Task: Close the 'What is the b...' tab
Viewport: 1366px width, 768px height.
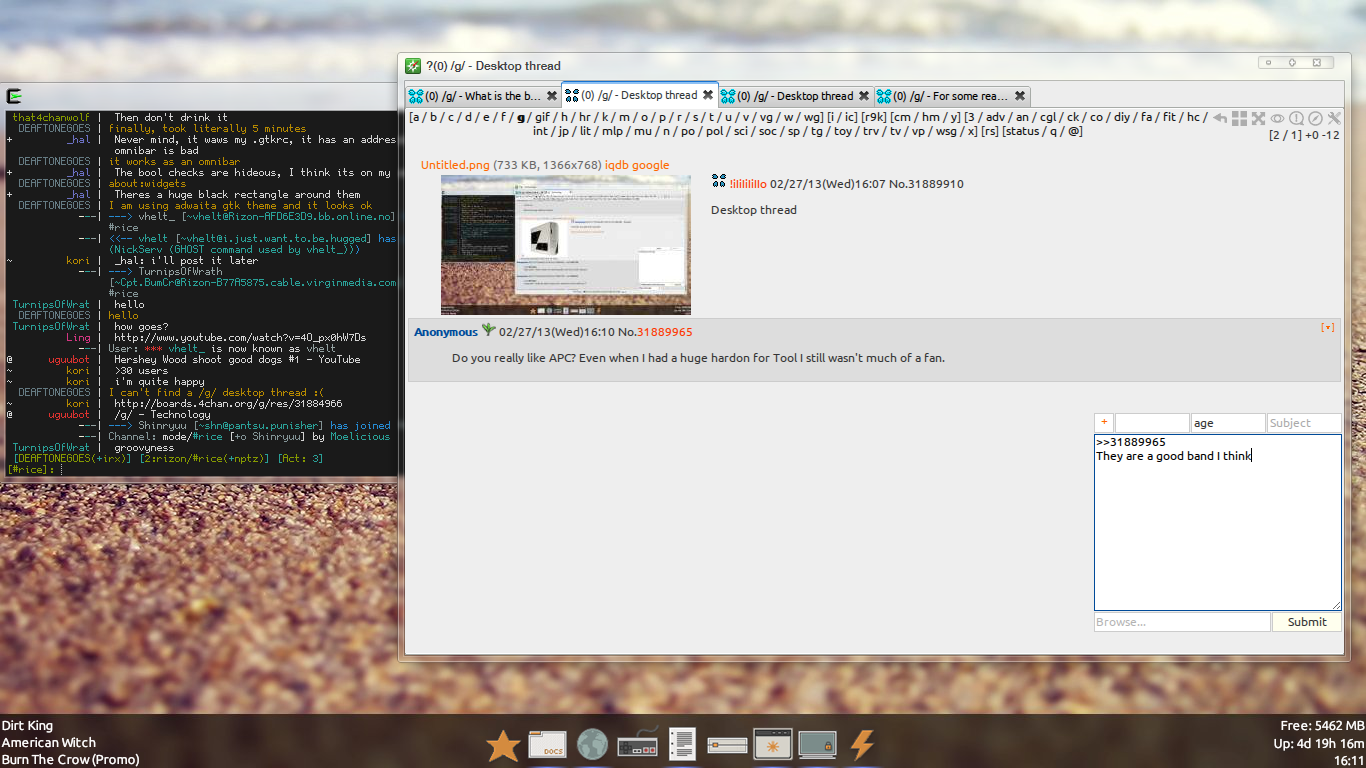Action: pyautogui.click(x=552, y=96)
